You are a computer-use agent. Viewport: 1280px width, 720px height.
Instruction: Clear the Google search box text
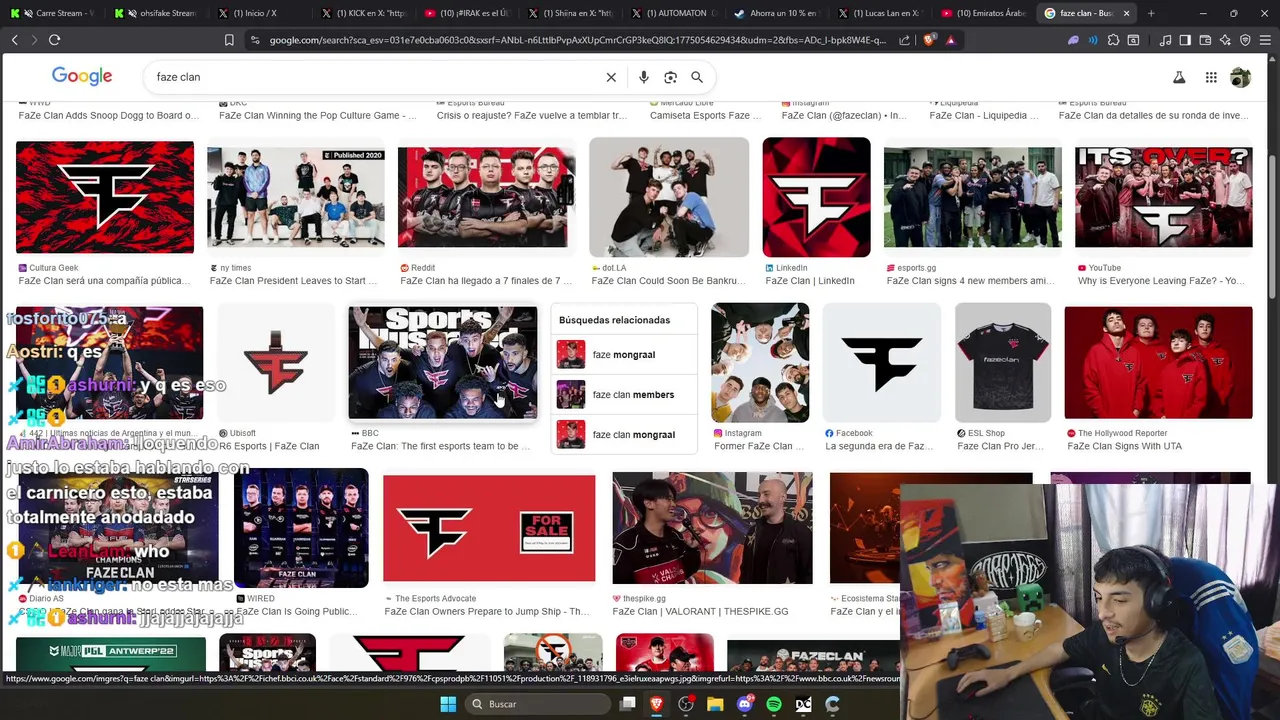click(611, 77)
